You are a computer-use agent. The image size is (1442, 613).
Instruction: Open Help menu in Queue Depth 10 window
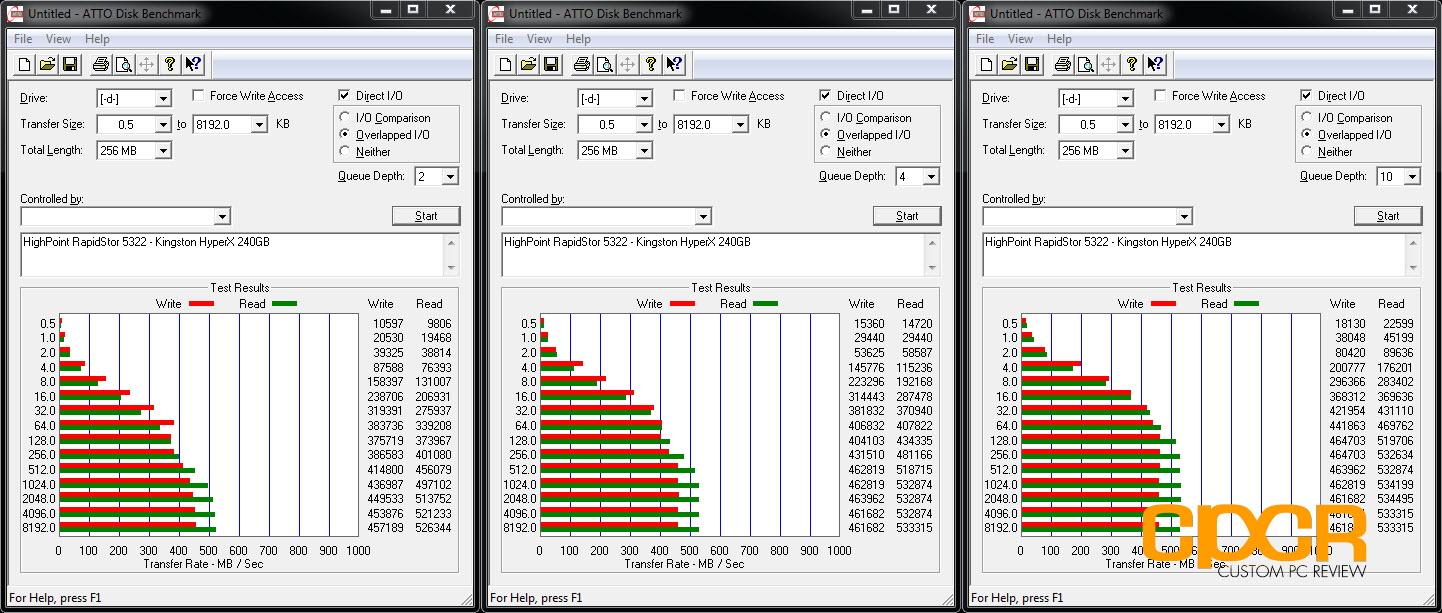click(x=1059, y=39)
